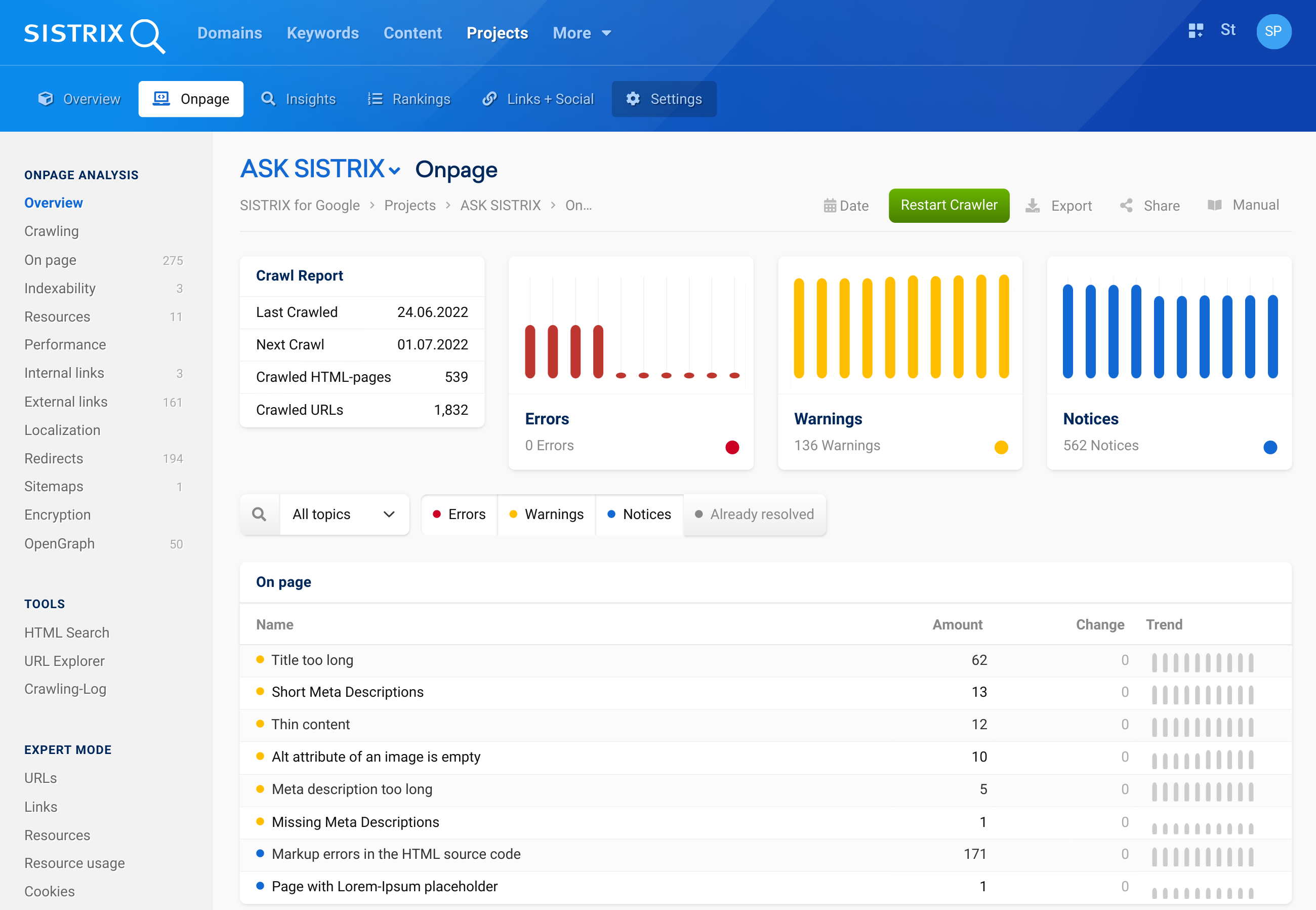
Task: Click the Export icon
Action: coord(1034,205)
